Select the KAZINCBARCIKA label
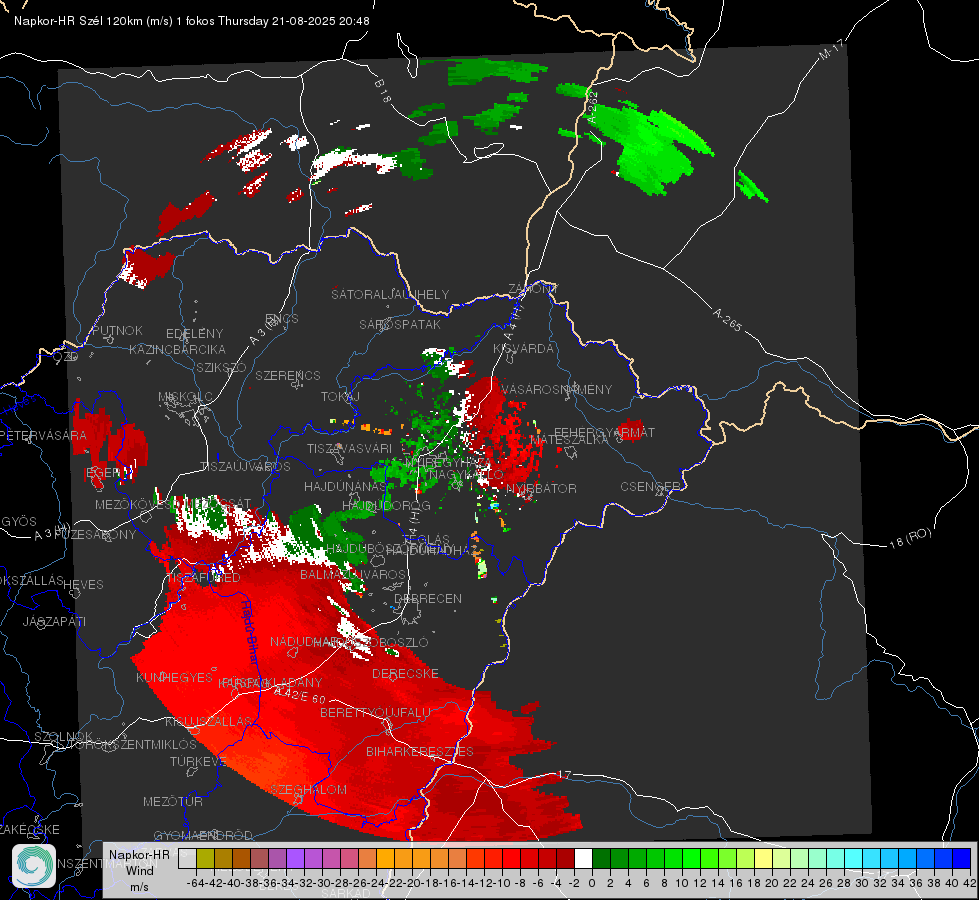 pyautogui.click(x=177, y=349)
